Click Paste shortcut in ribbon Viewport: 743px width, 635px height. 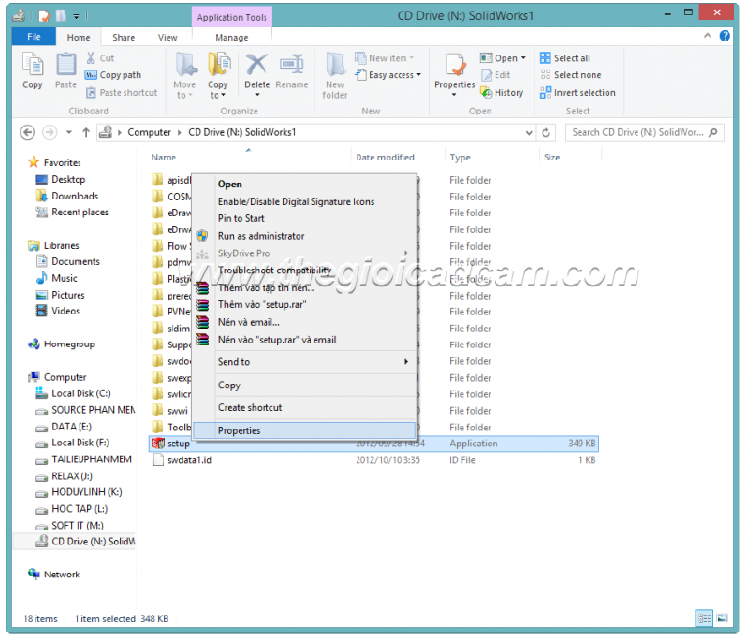coord(121,92)
